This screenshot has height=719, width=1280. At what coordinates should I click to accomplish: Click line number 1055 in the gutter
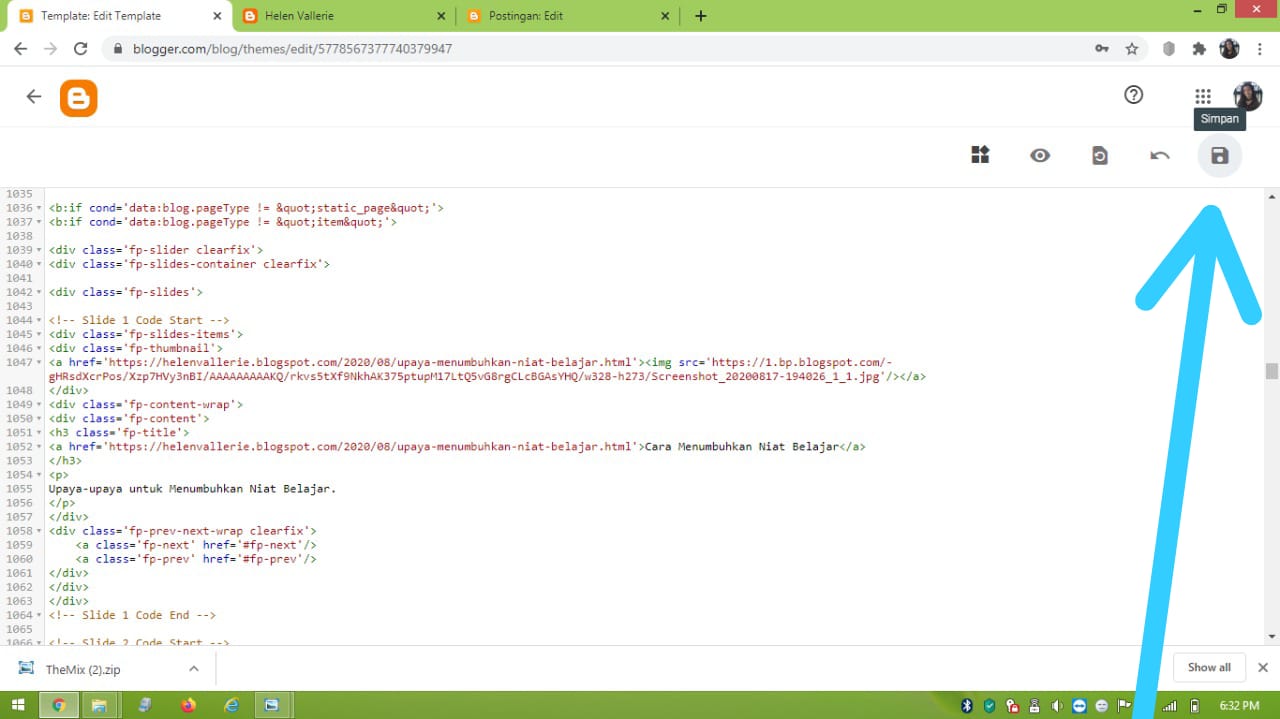tap(19, 488)
